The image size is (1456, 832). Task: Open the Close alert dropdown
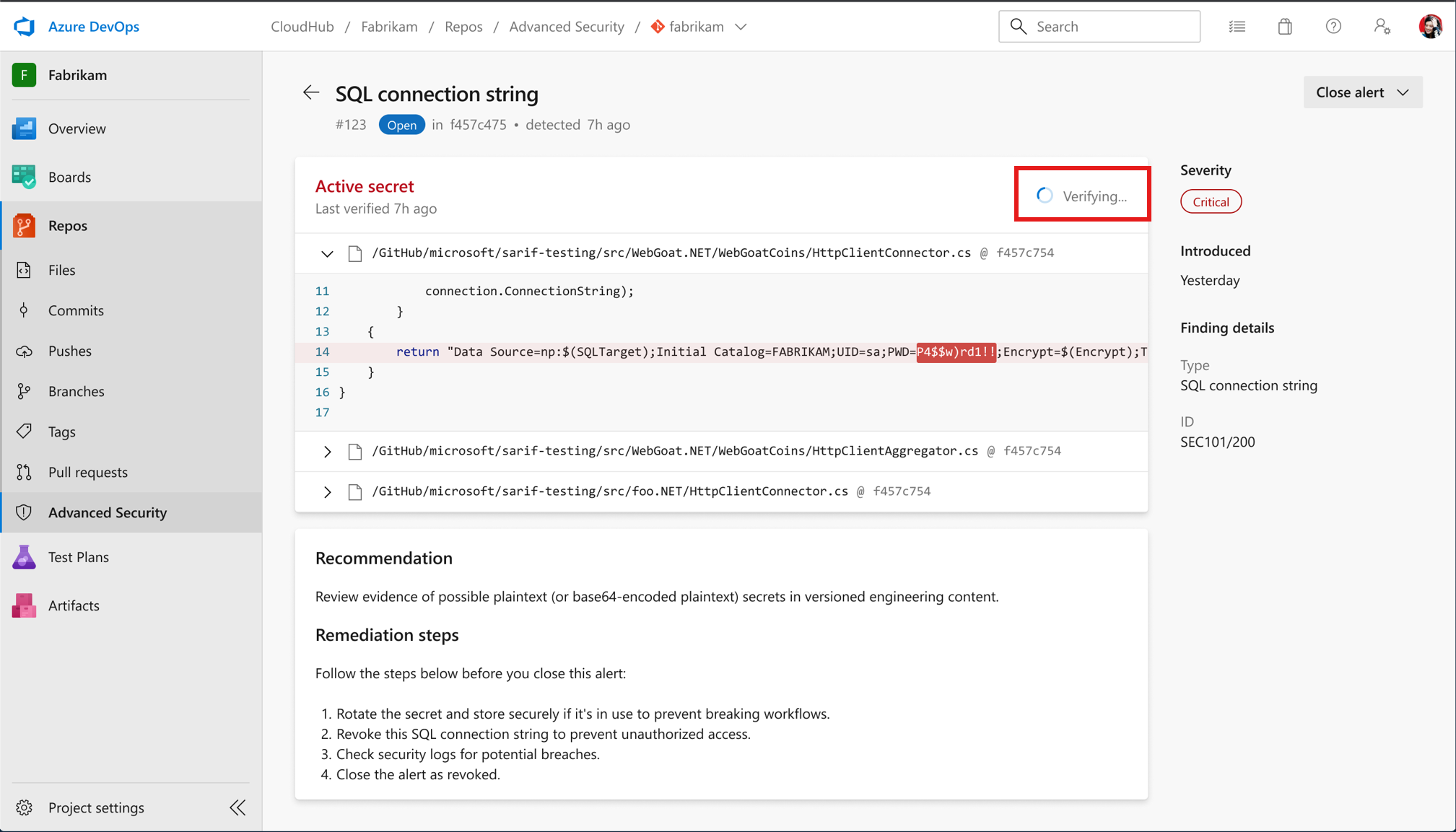(x=1363, y=92)
